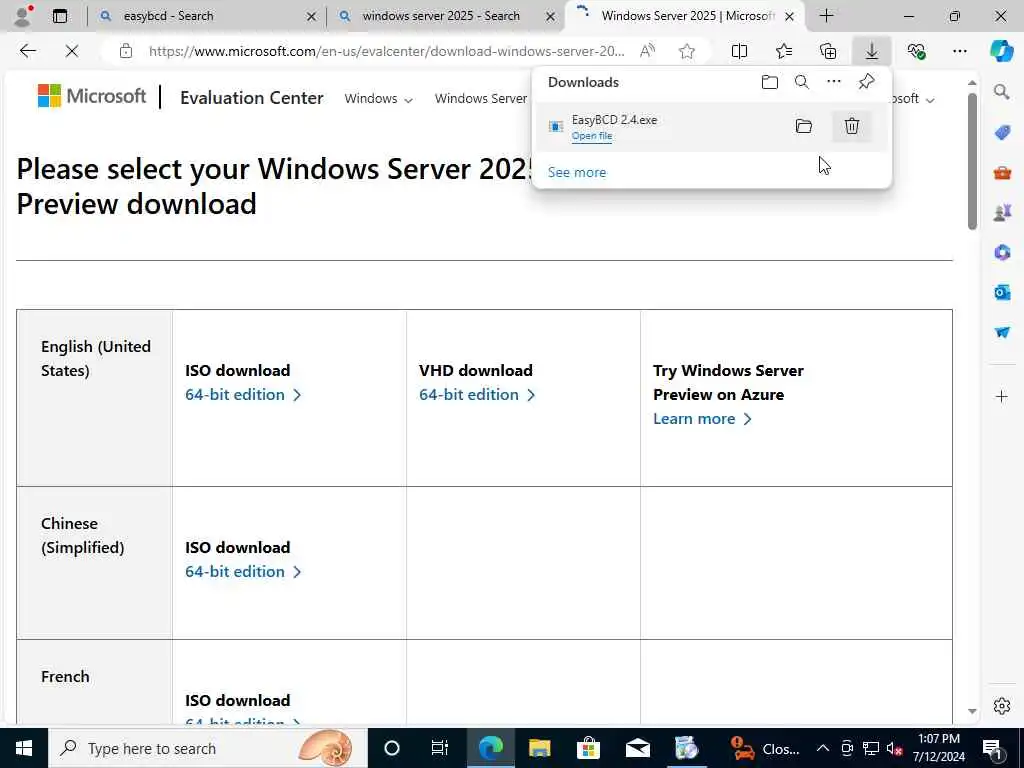Open the Edge profile icon
The image size is (1024, 768).
(x=23, y=16)
